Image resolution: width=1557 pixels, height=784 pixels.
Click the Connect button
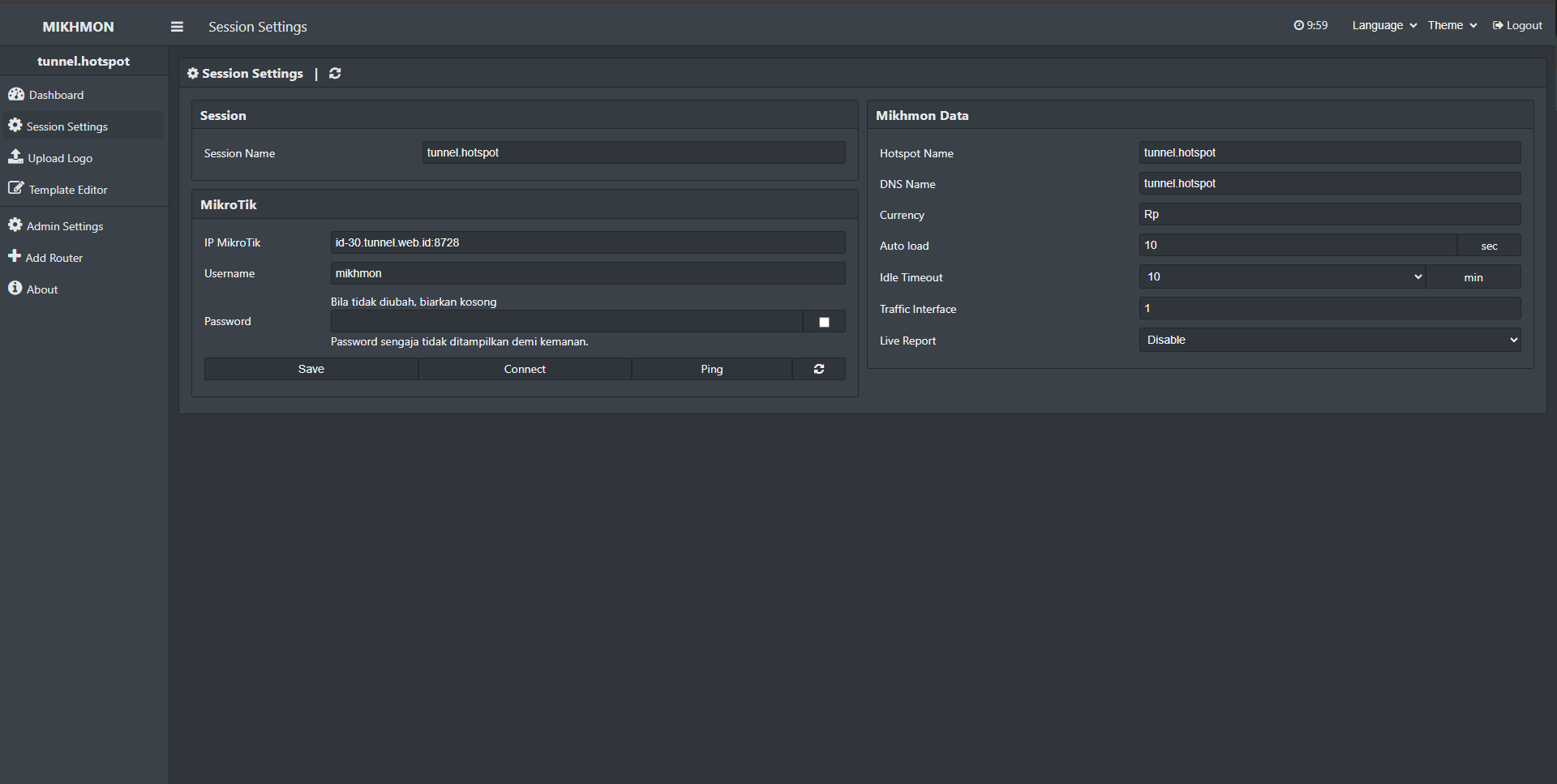coord(525,369)
